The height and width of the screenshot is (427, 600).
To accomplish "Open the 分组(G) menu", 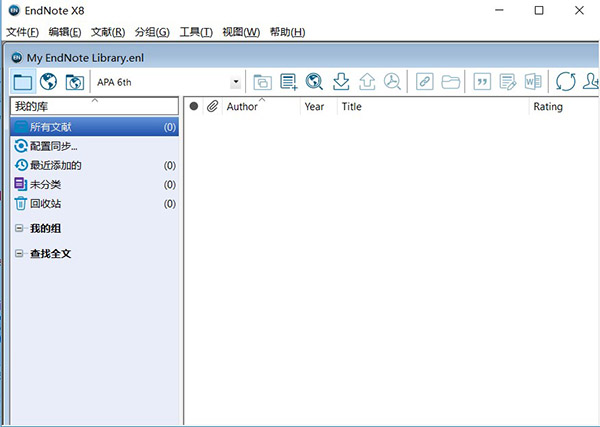I will (x=152, y=32).
